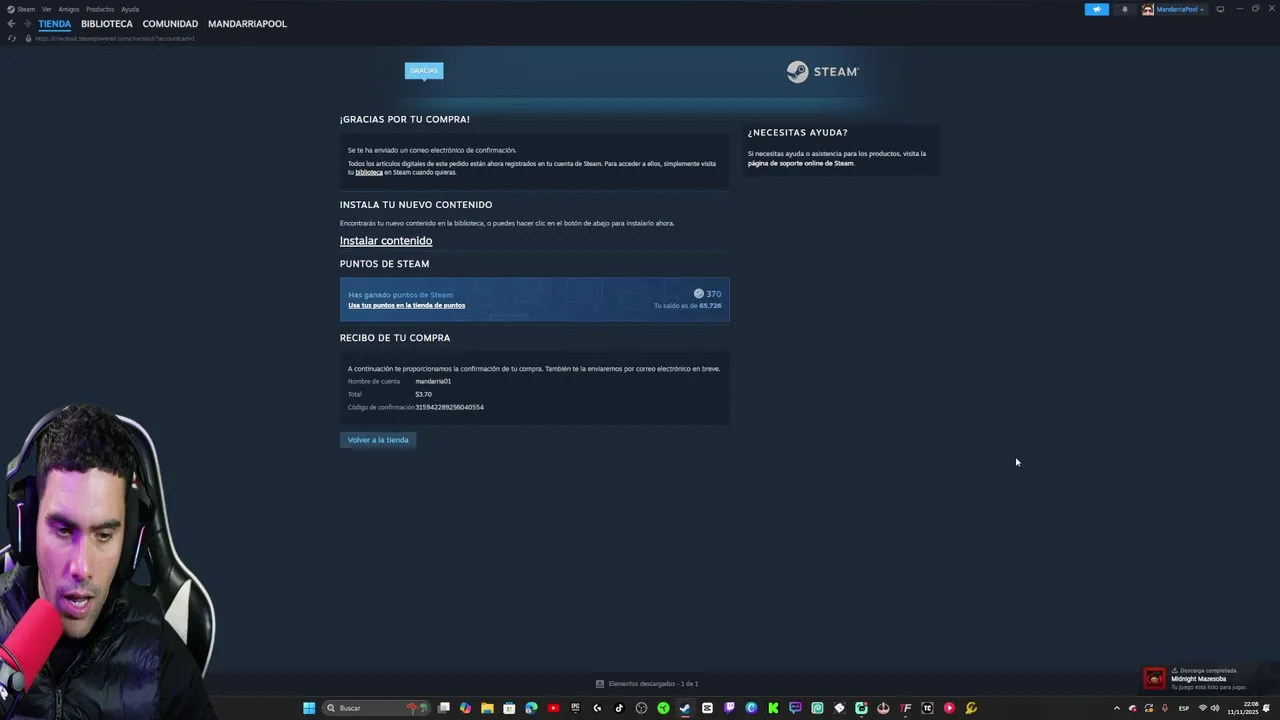This screenshot has height=720, width=1280.
Task: Show hidden system tray icons
Action: click(1117, 708)
